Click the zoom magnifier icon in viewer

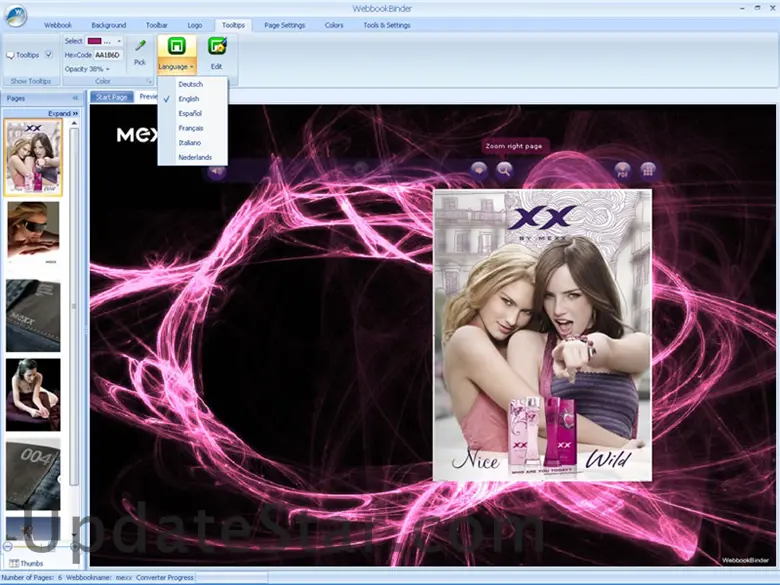(x=505, y=171)
